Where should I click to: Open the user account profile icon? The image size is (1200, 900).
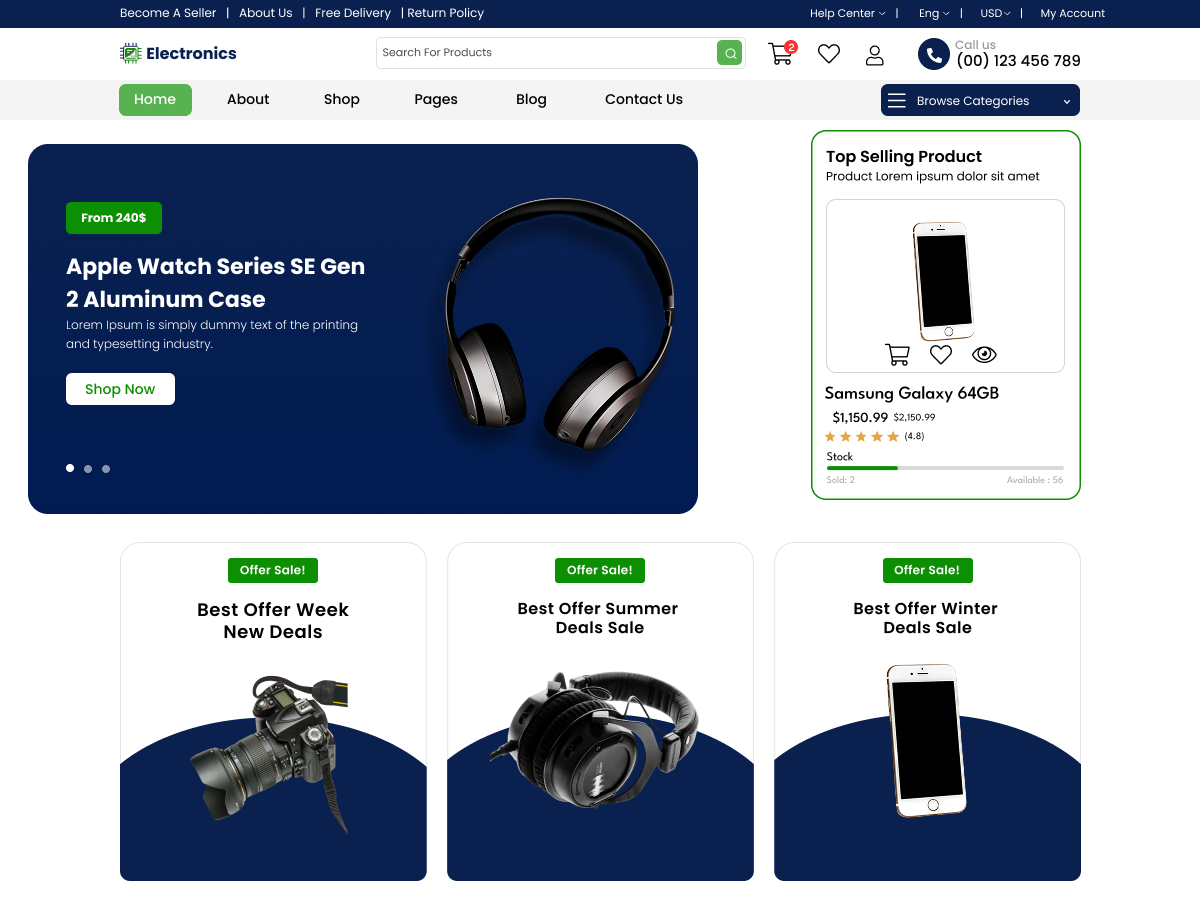(x=874, y=54)
